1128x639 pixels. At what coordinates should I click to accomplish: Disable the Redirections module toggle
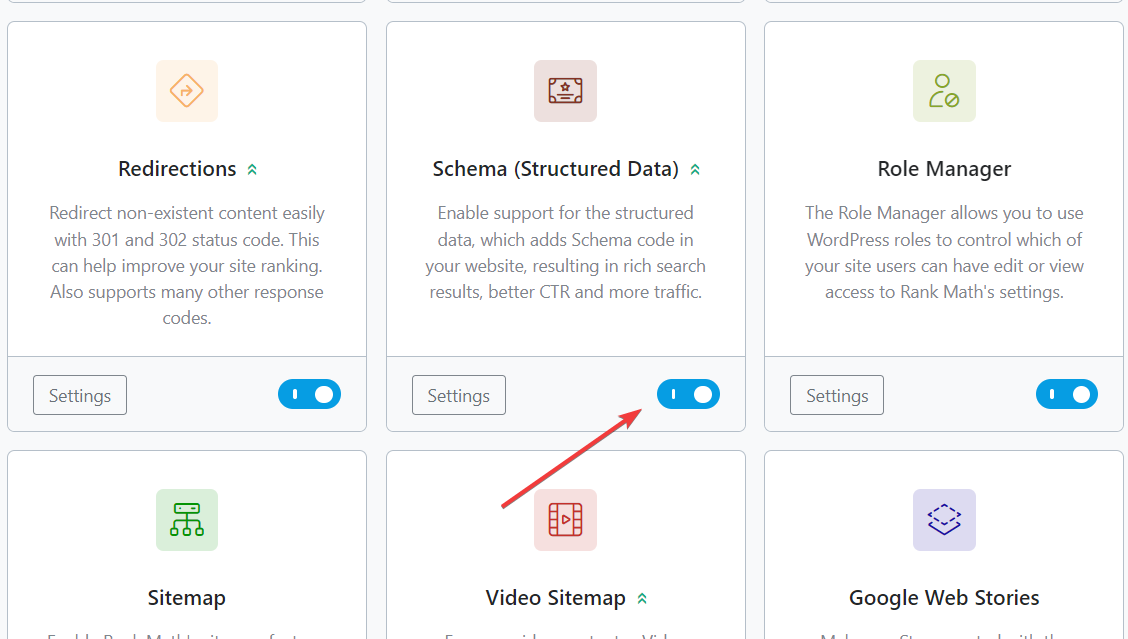(309, 394)
